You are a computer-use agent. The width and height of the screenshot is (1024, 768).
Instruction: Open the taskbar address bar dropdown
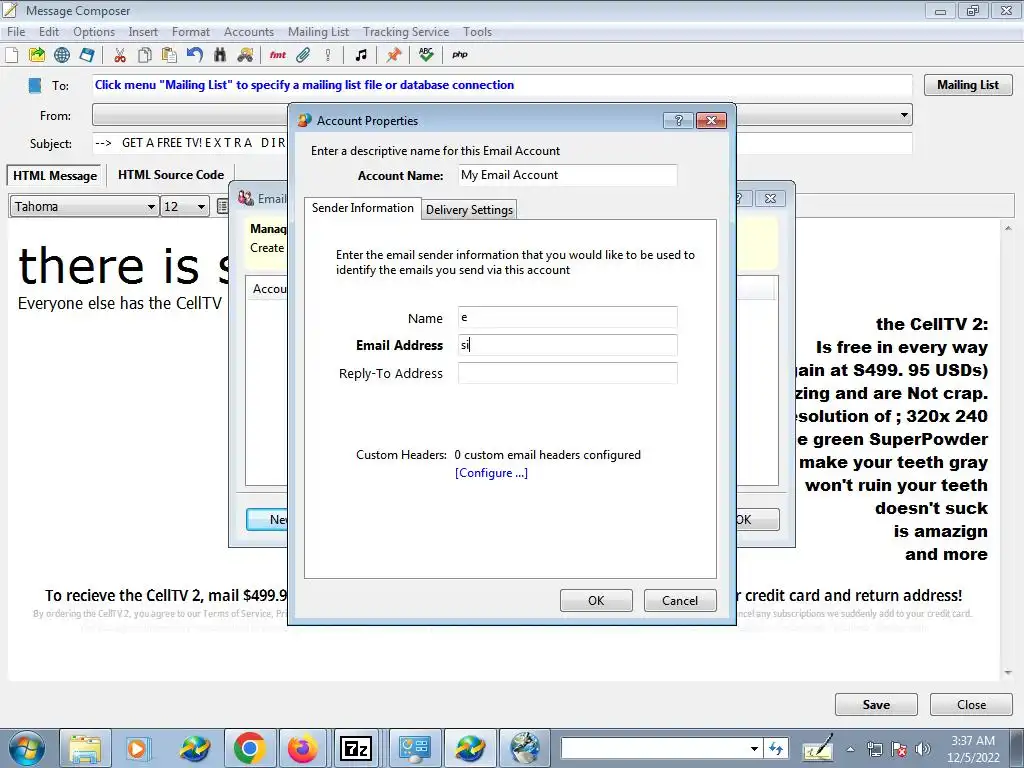coord(754,748)
